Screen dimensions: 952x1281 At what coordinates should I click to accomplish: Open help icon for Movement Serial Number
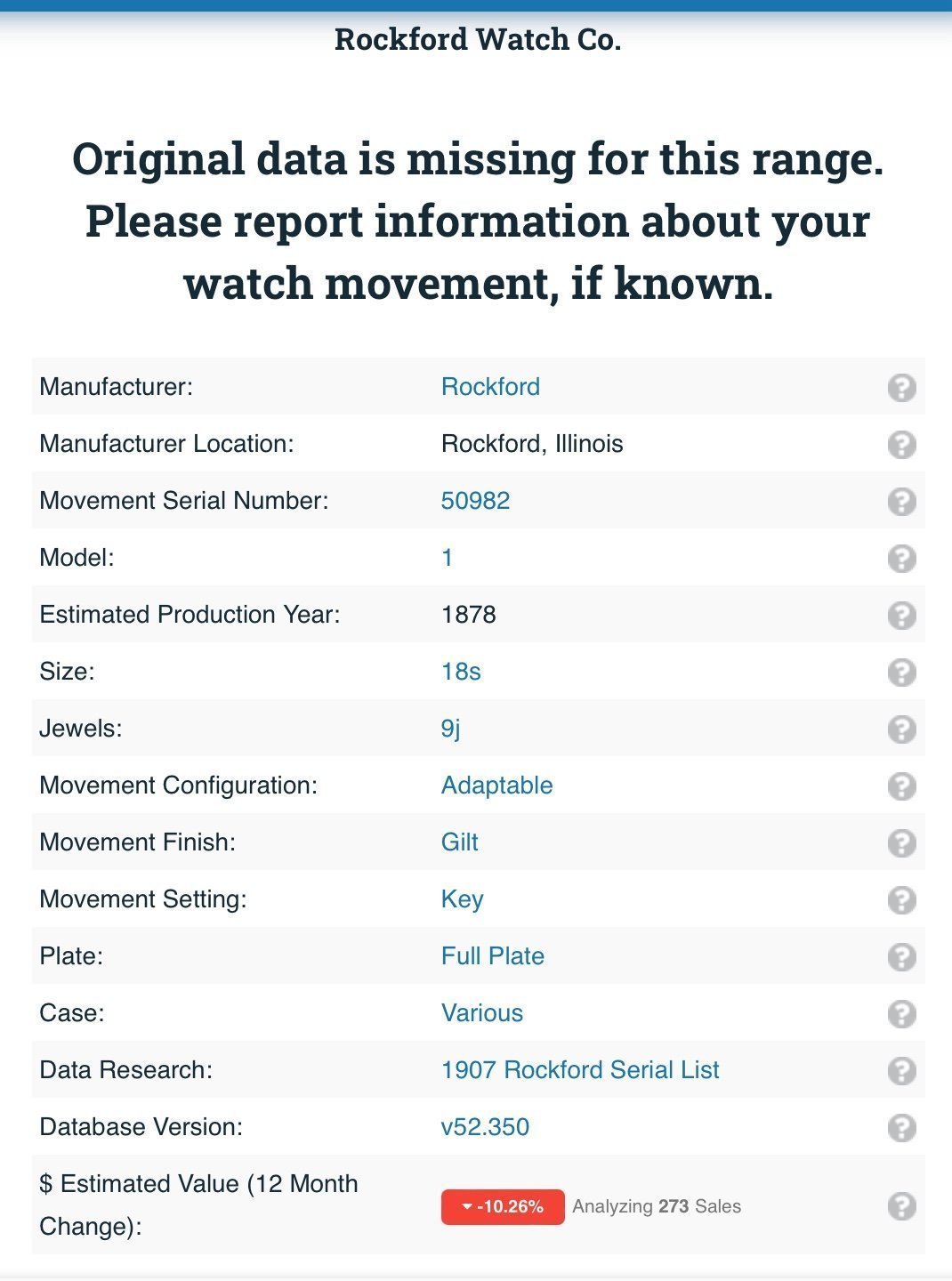pos(901,502)
